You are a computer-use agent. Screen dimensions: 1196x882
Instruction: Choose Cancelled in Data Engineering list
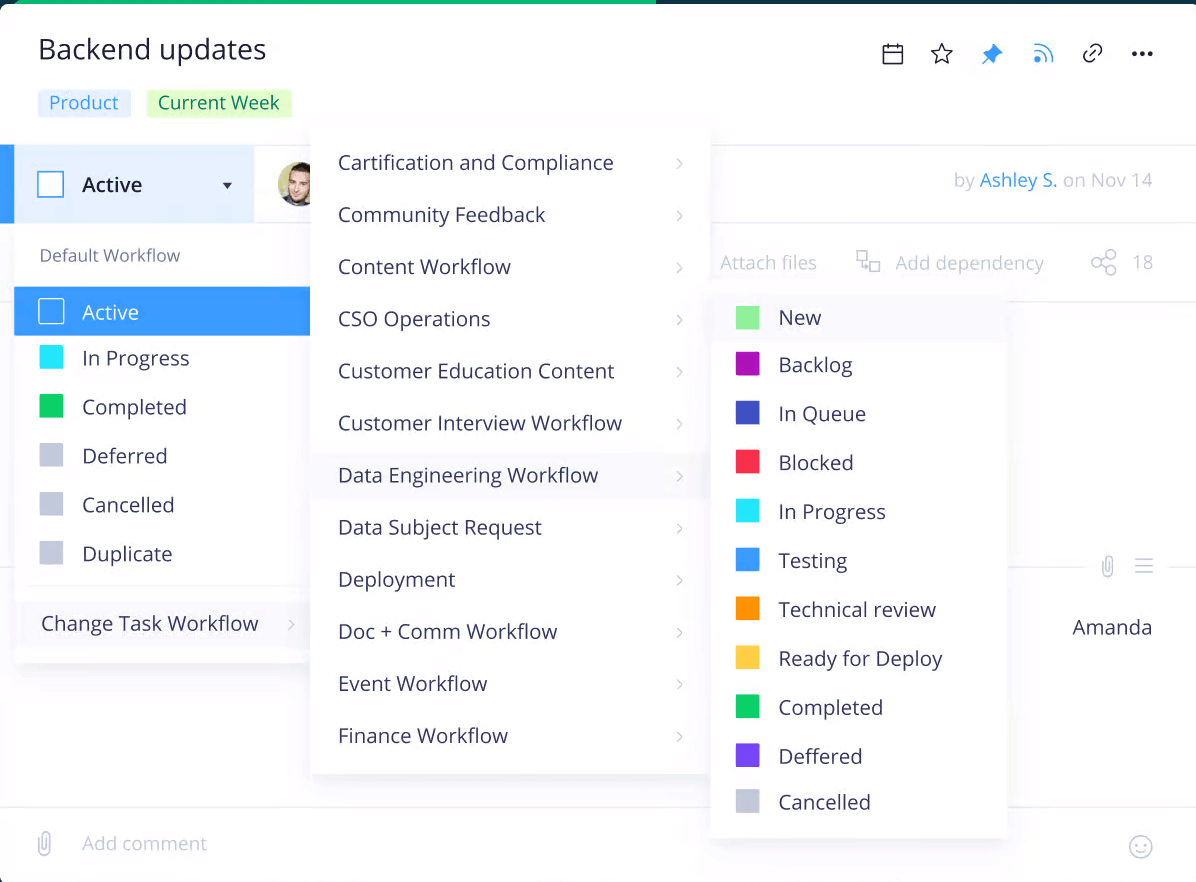[x=858, y=802]
